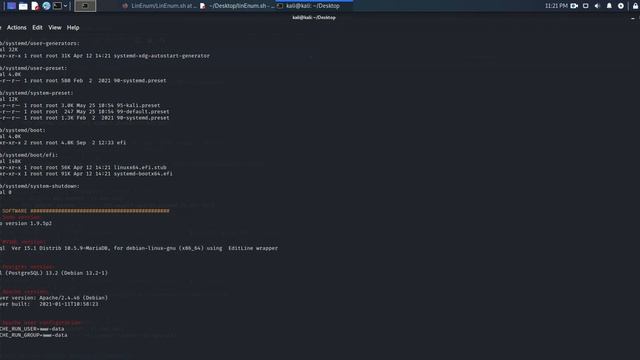Click the display tray icon
This screenshot has width=640, height=360.
coord(585,6)
